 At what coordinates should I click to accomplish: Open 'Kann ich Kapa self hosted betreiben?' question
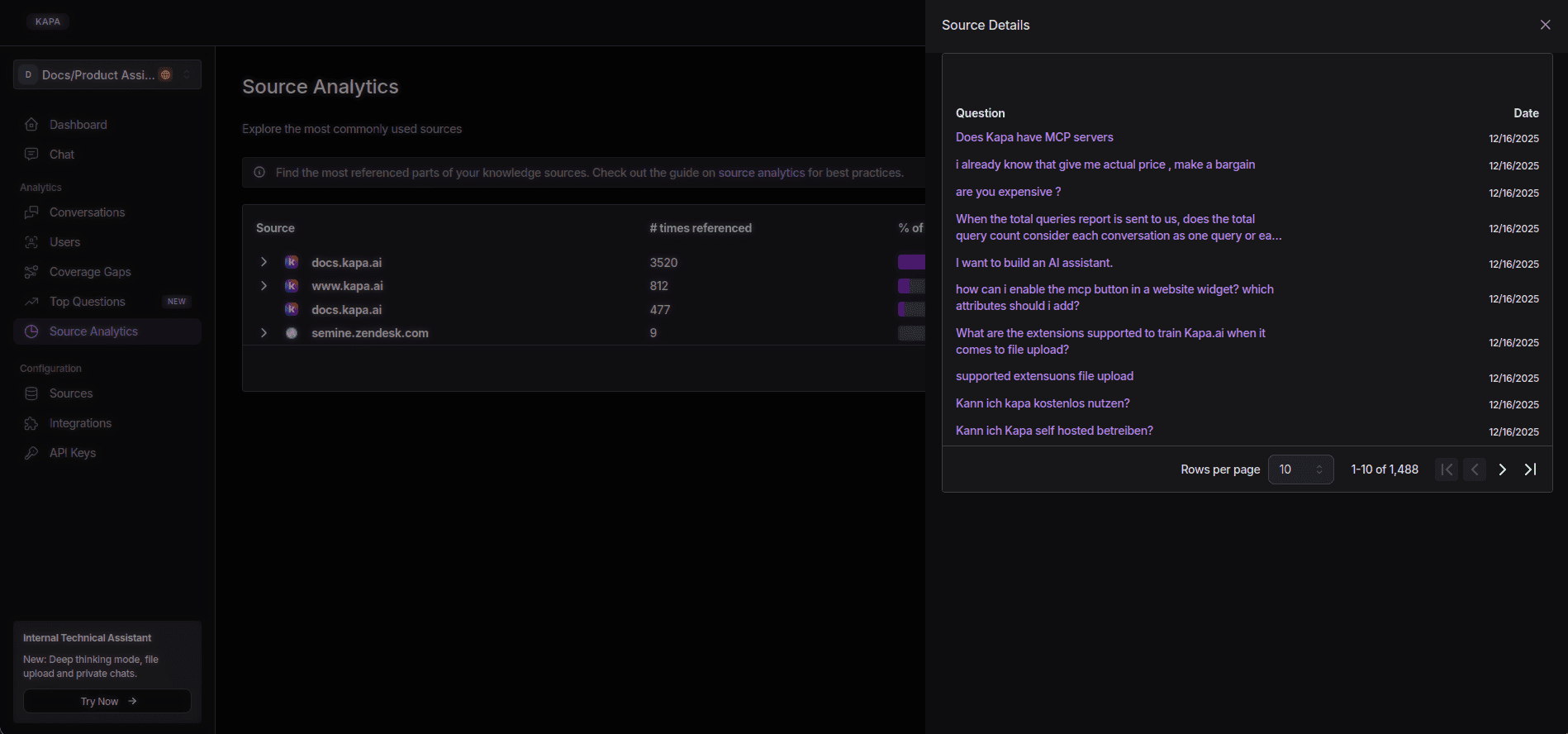pos(1054,431)
